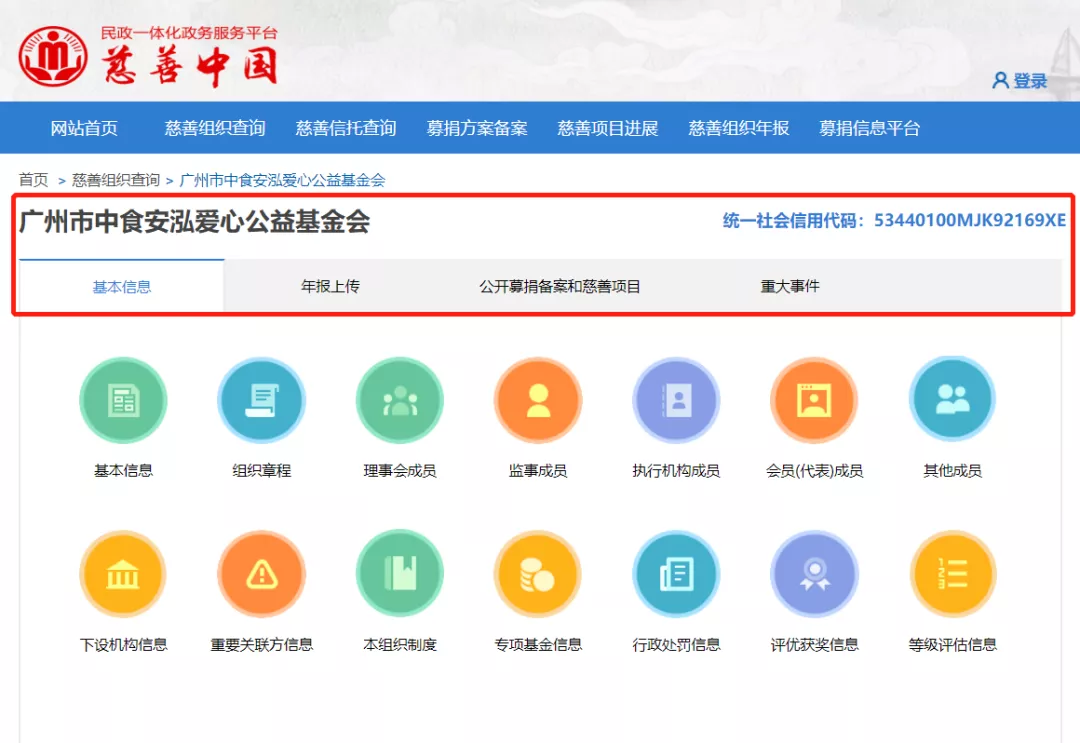Open 慈善项目进展 in the navigation bar

tap(608, 128)
